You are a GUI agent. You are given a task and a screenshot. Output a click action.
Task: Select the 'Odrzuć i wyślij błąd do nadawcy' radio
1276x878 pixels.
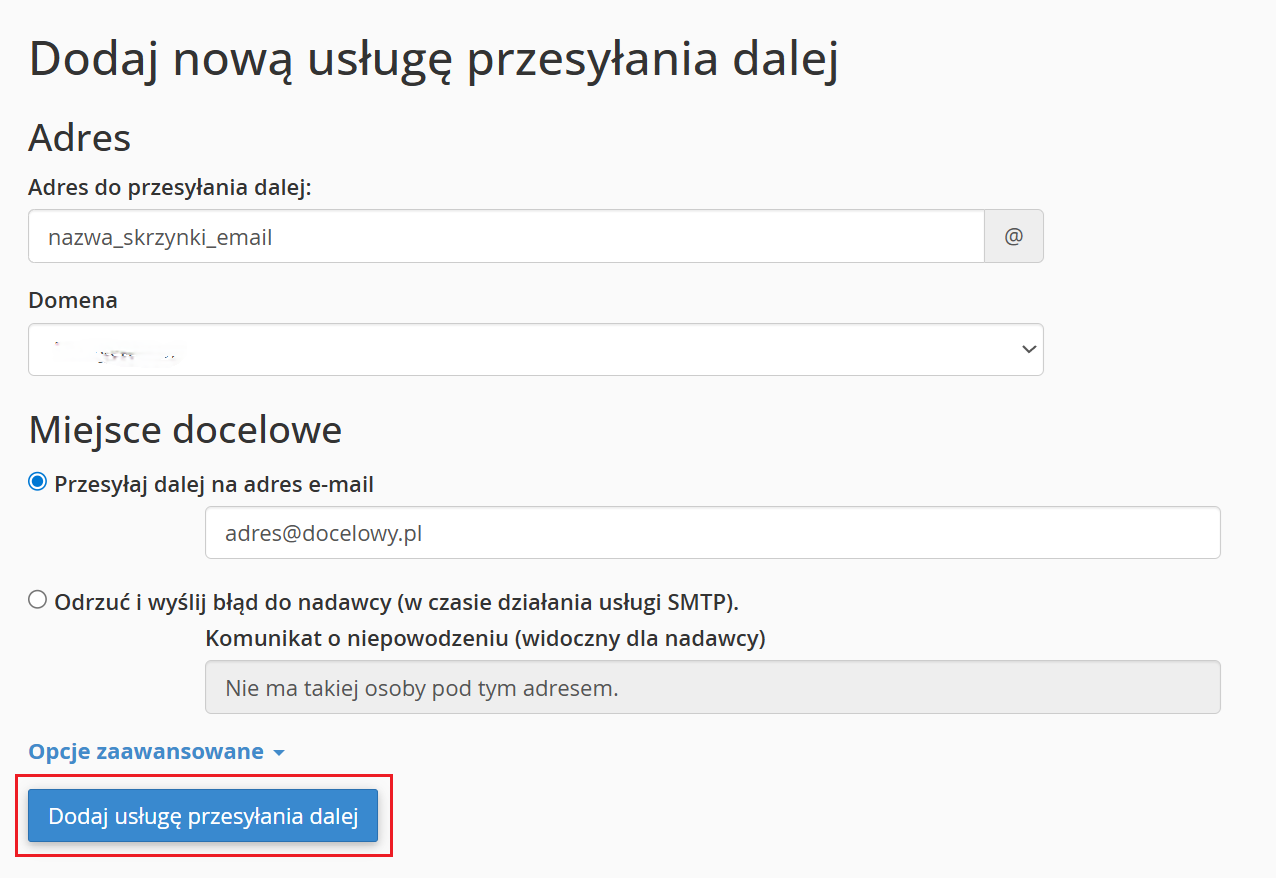coord(38,600)
